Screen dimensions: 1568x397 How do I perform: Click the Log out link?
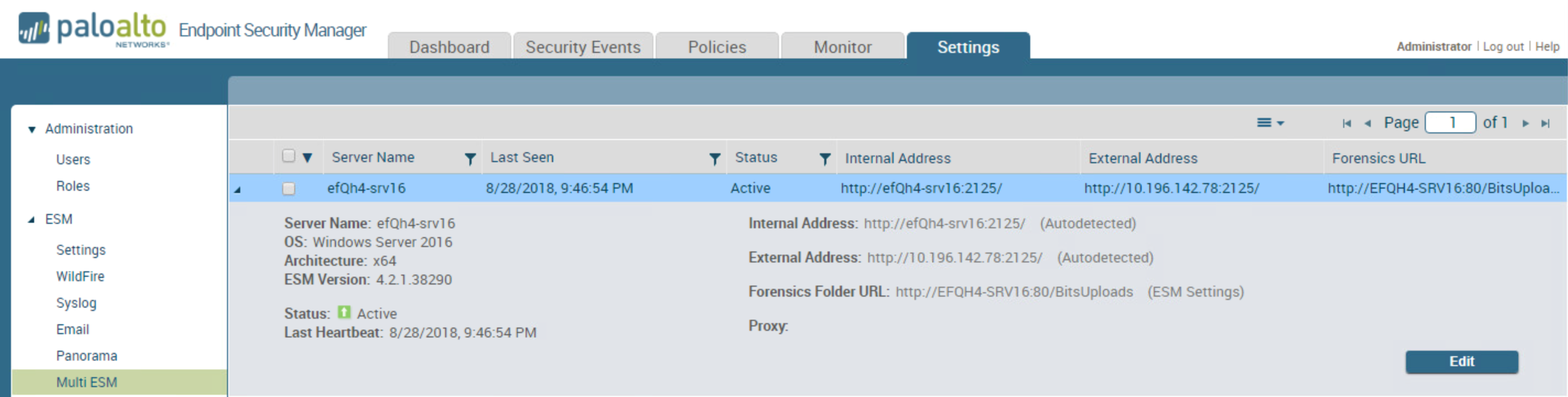(x=1503, y=46)
